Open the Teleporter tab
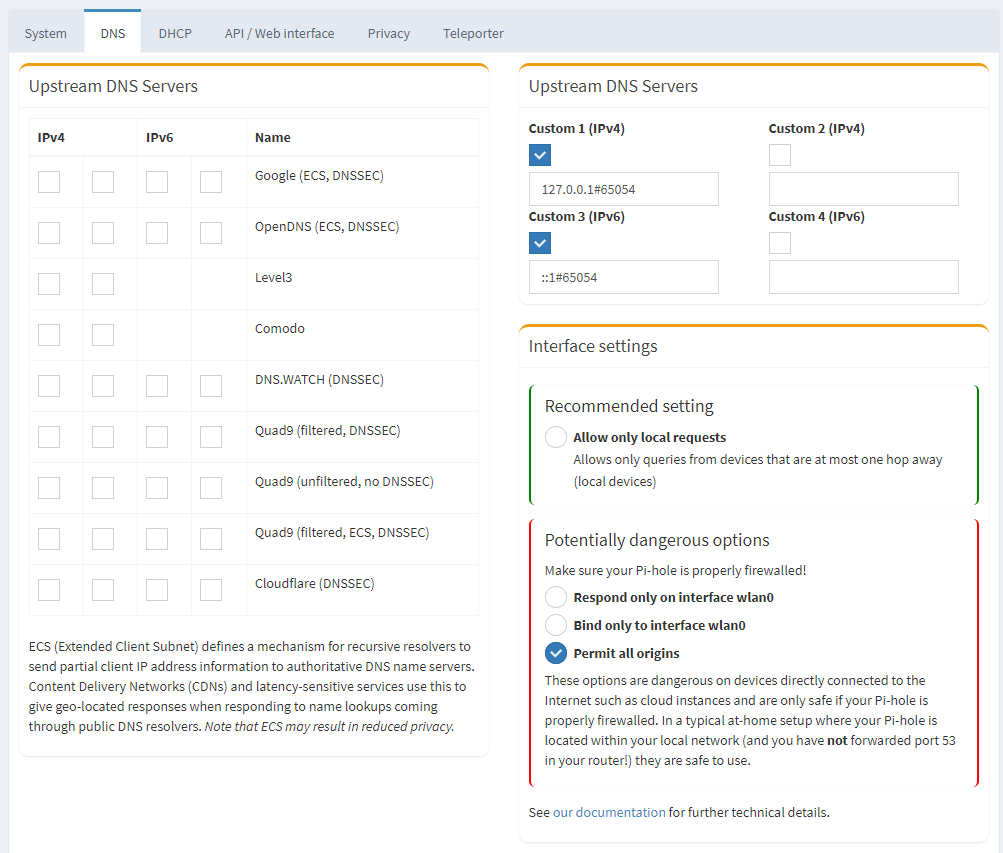Screen dimensions: 1003x853 (473, 33)
